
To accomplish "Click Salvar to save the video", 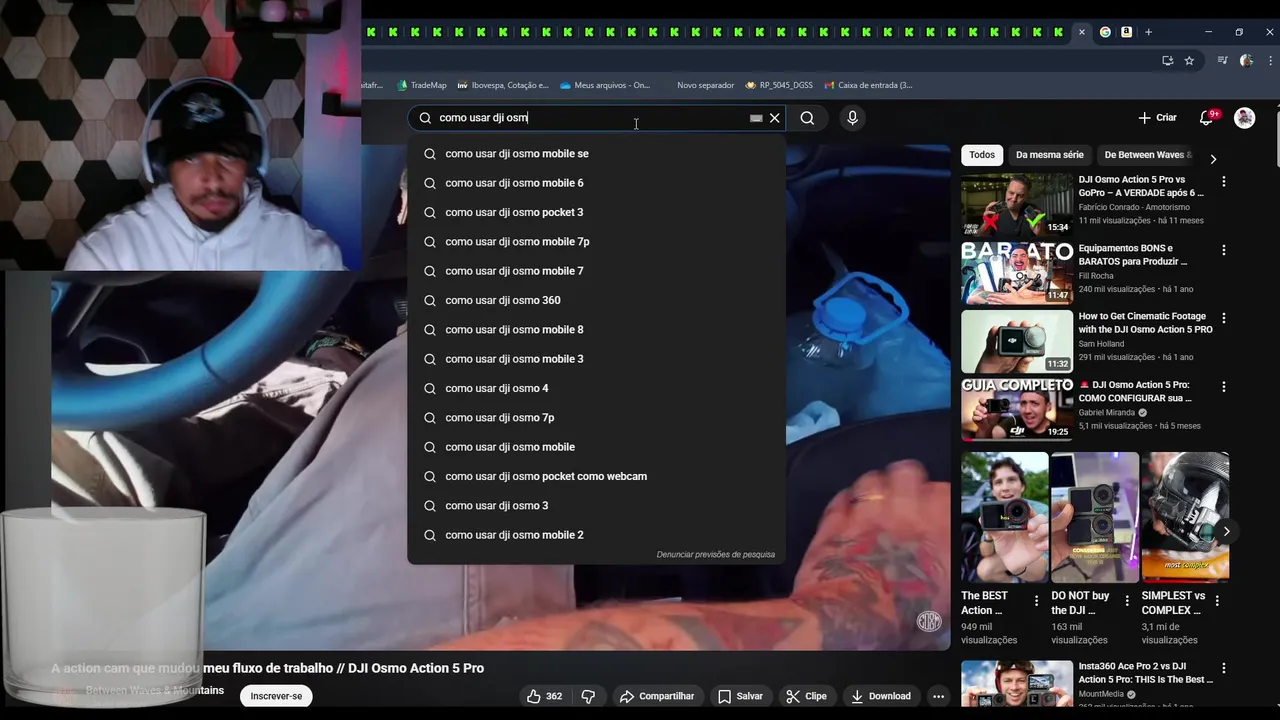I will 740,696.
